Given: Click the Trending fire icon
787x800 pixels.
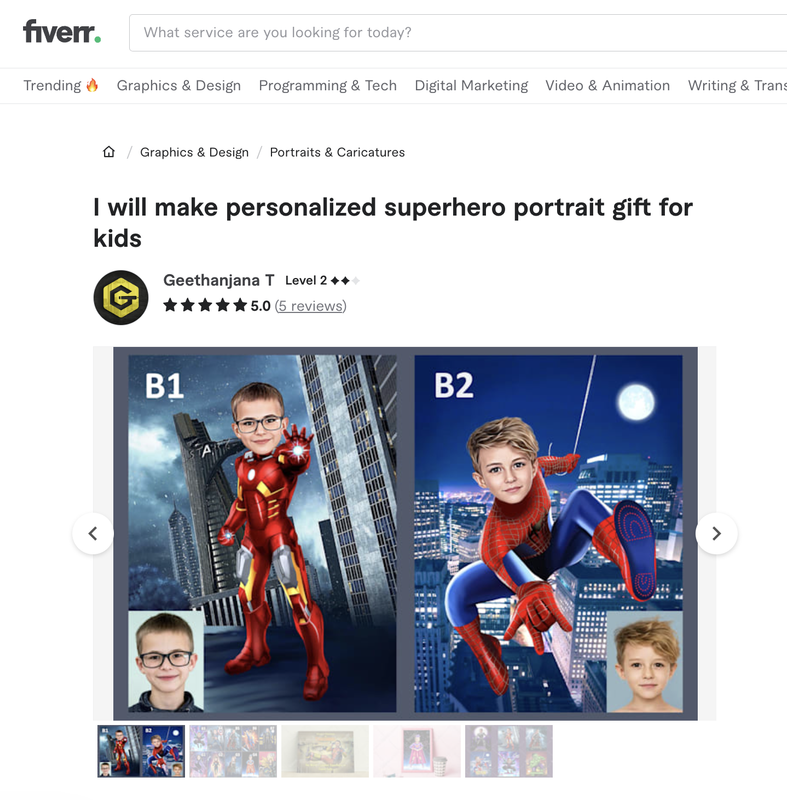Looking at the screenshot, I should pos(92,85).
